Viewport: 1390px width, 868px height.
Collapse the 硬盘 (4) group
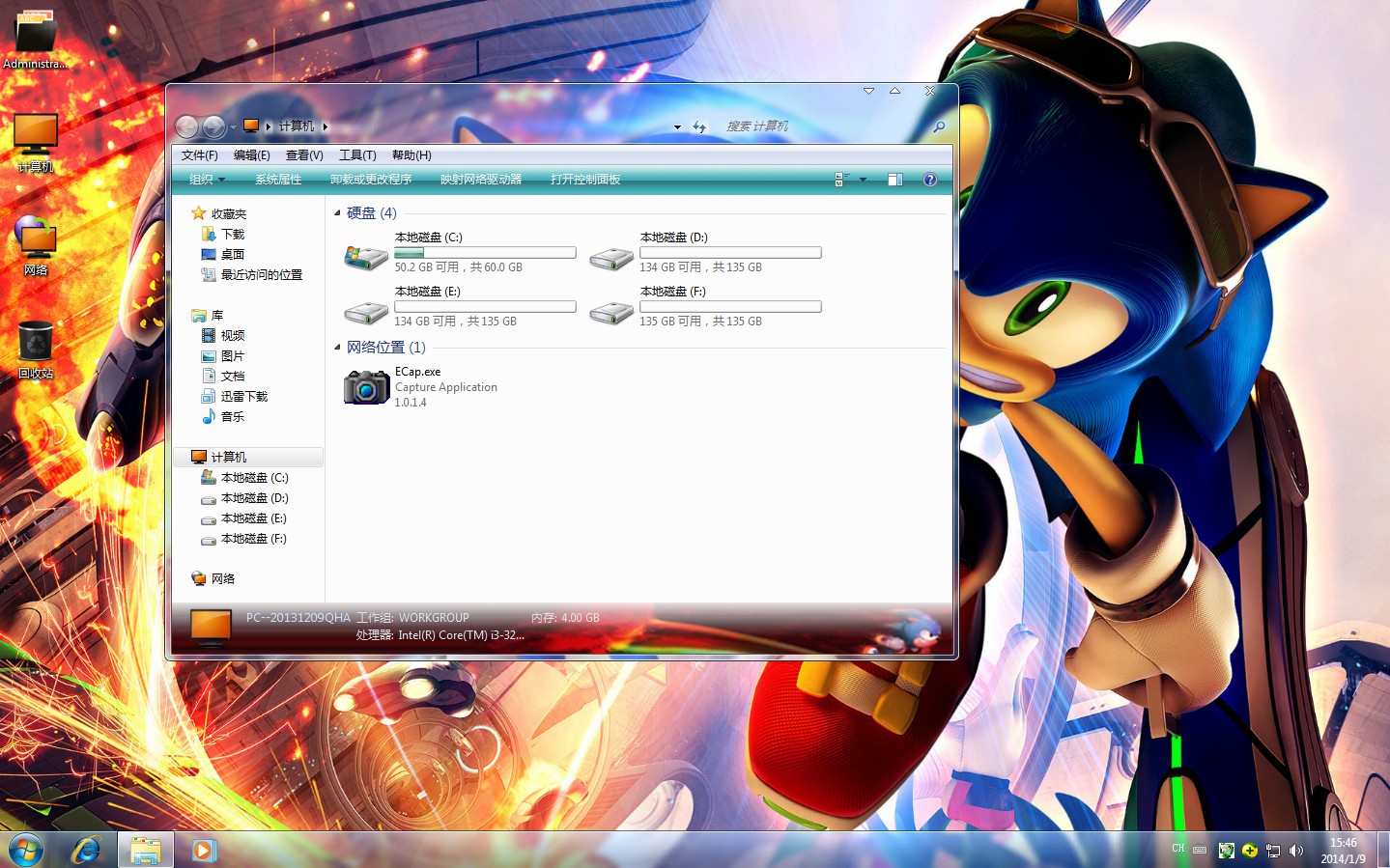(x=337, y=212)
